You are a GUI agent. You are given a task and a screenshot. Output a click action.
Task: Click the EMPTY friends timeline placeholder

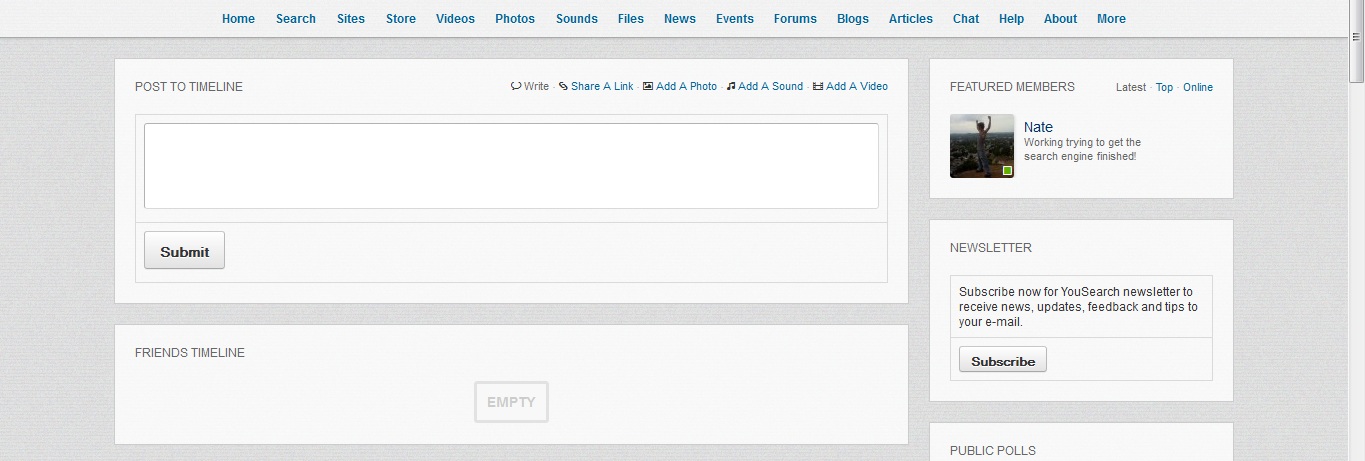pos(511,402)
